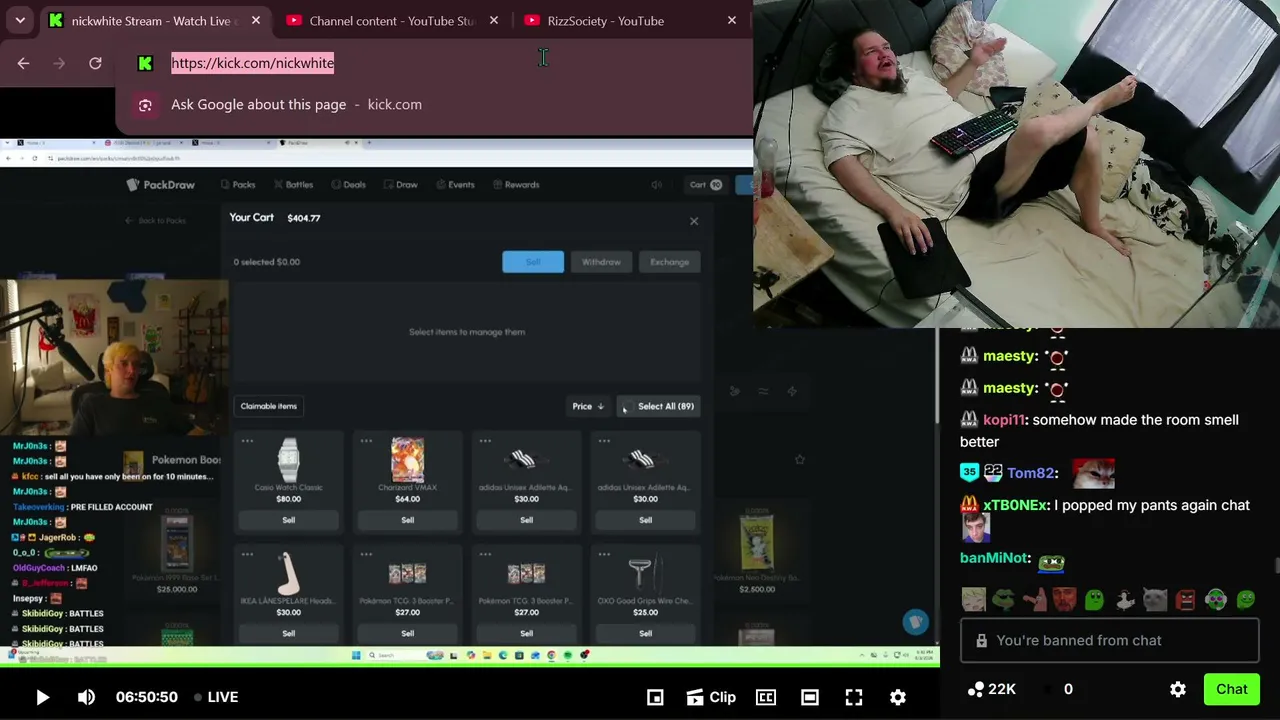
Task: Open the tab search dropdown arrow
Action: 20,20
